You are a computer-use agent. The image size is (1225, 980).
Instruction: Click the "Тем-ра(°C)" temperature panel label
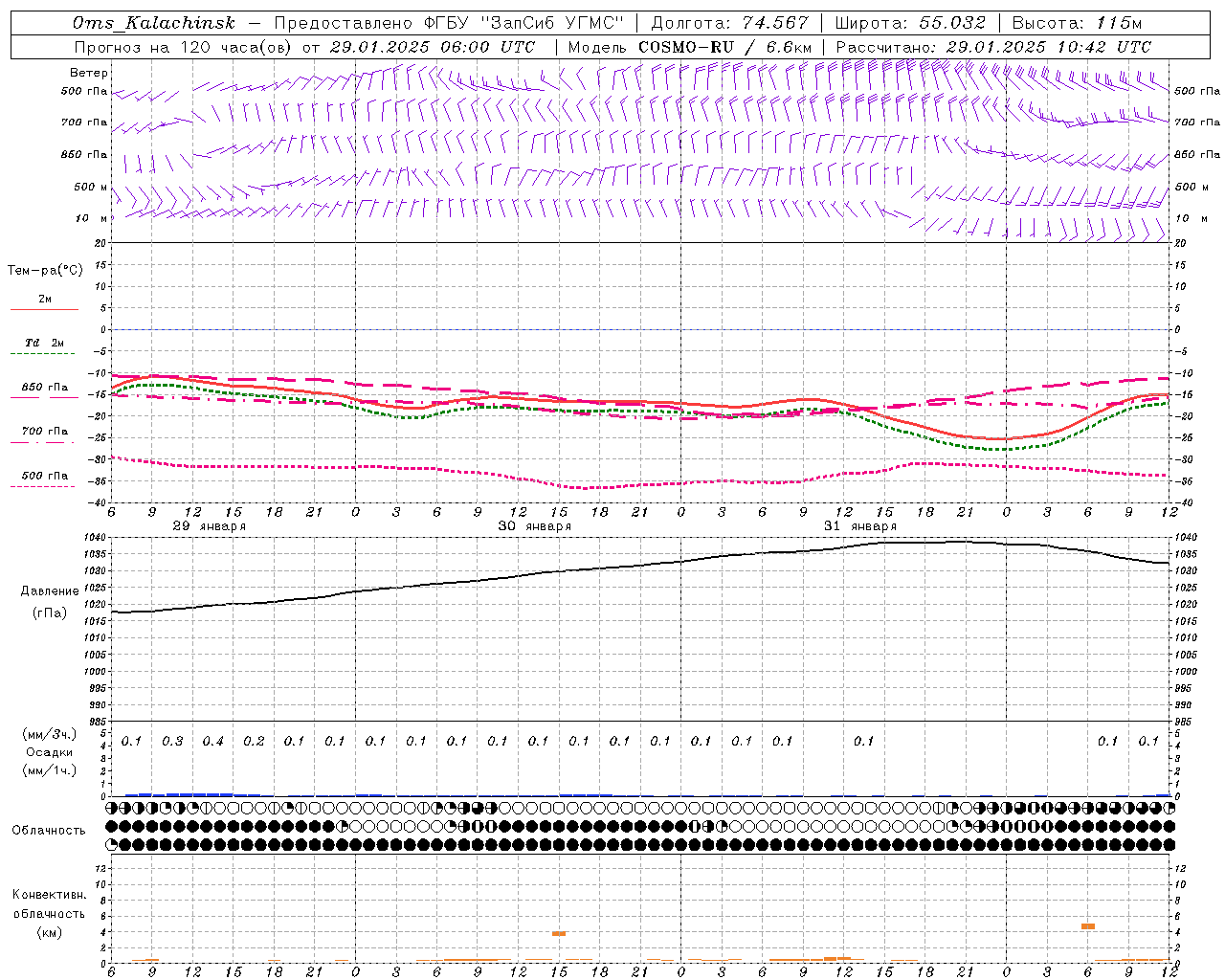[45, 271]
